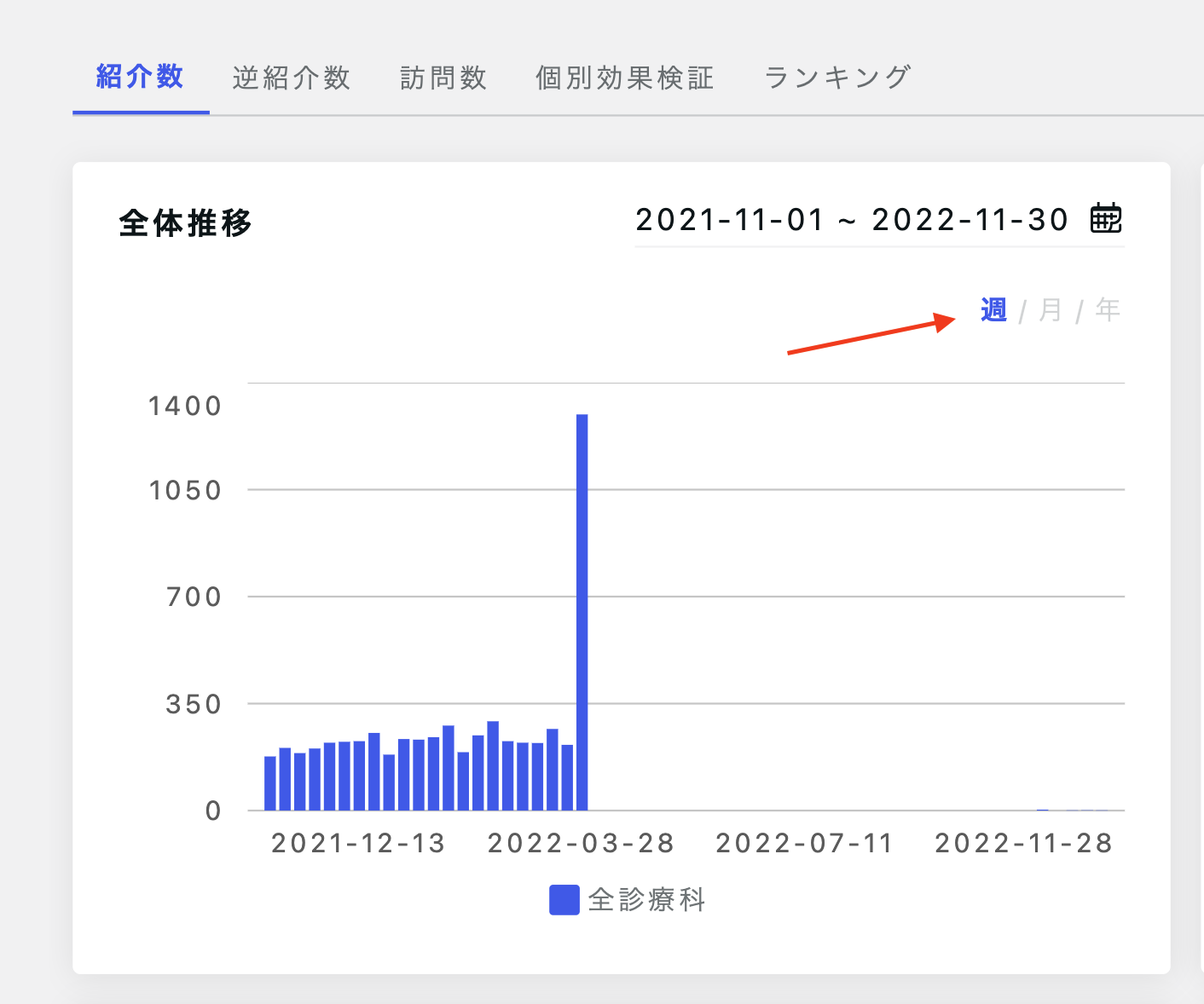Screen dimensions: 1204x1004
Task: Switch to the 紹介数 tab
Action: (141, 77)
